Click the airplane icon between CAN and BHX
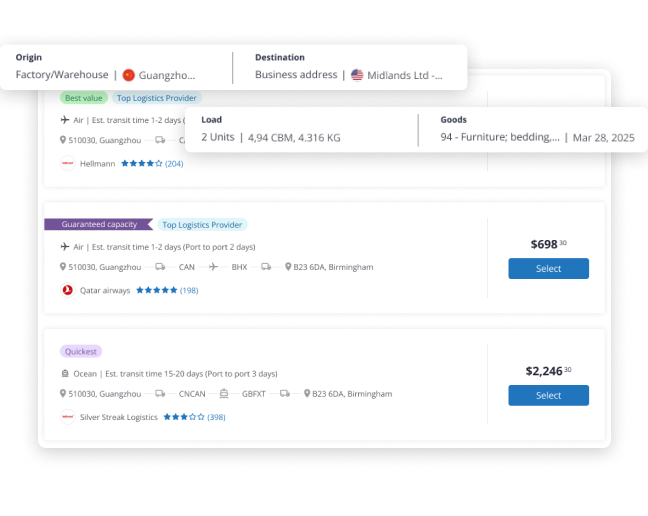 [213, 267]
